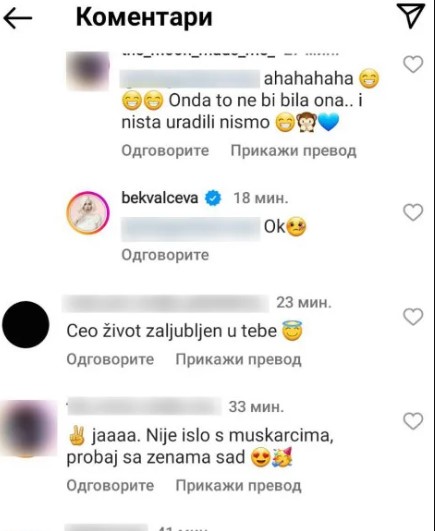This screenshot has height=531, width=435.
Task: Open blurred avatar of top commenter
Action: click(88, 71)
